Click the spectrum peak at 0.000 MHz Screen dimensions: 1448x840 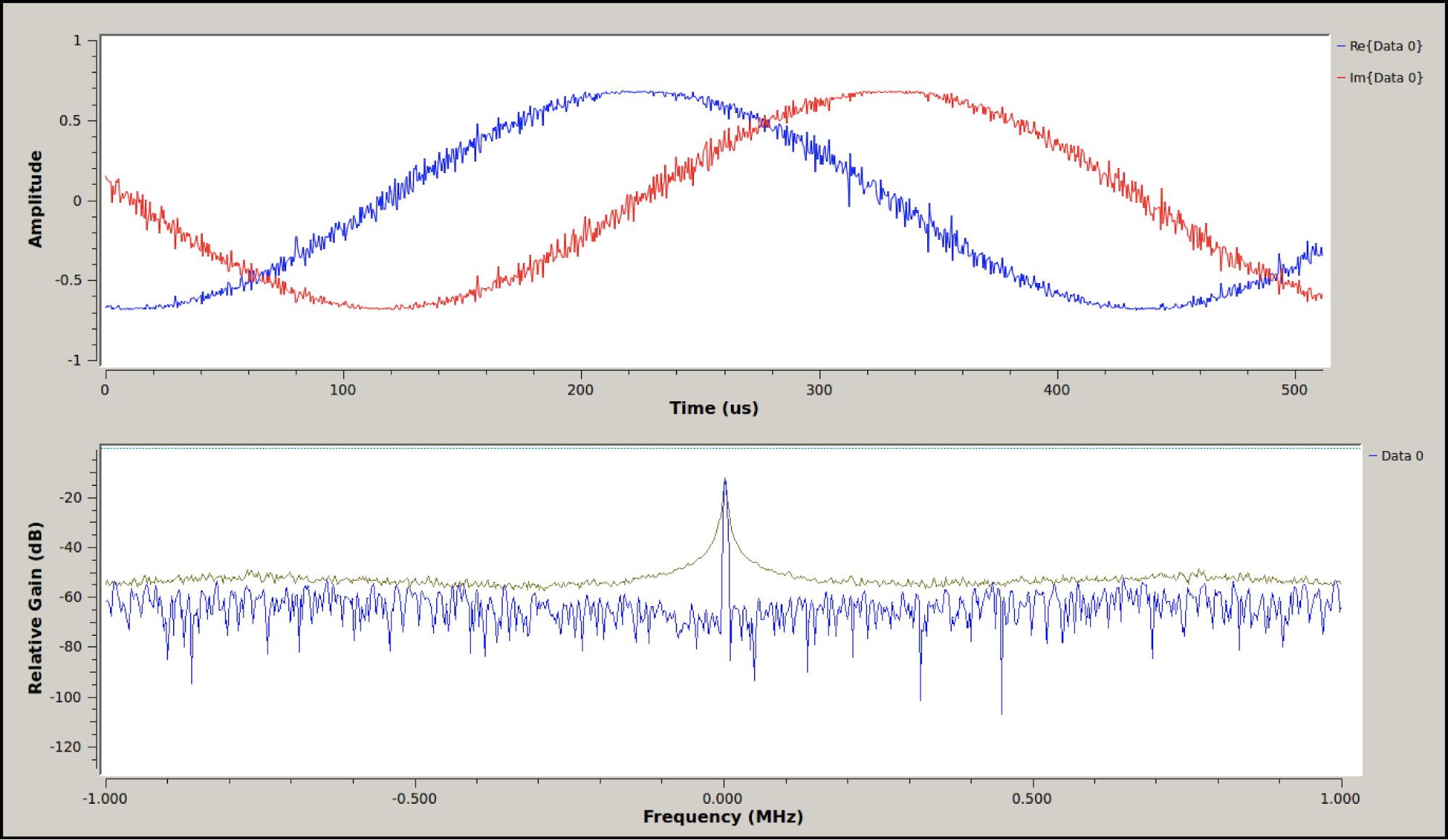(x=724, y=481)
